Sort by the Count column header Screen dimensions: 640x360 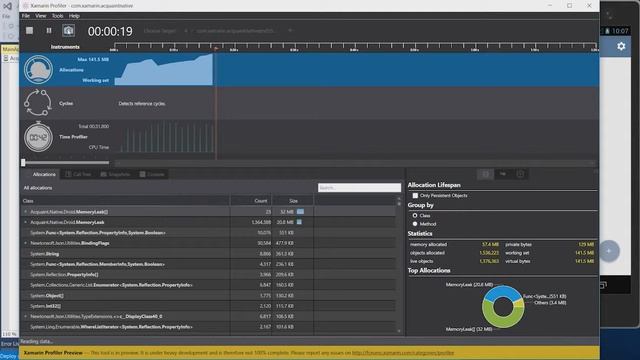pos(251,201)
